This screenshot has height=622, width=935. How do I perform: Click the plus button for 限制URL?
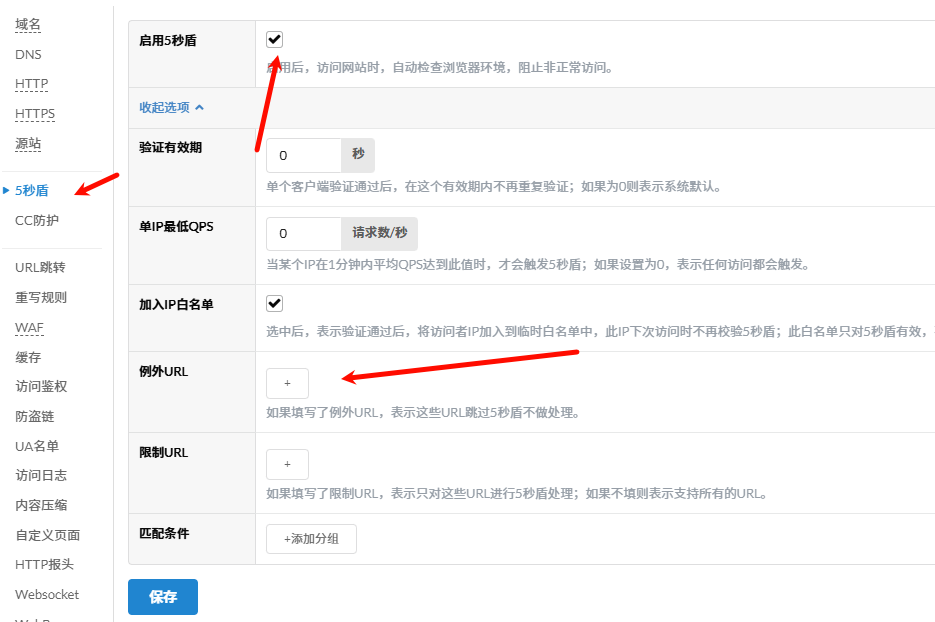[x=287, y=464]
